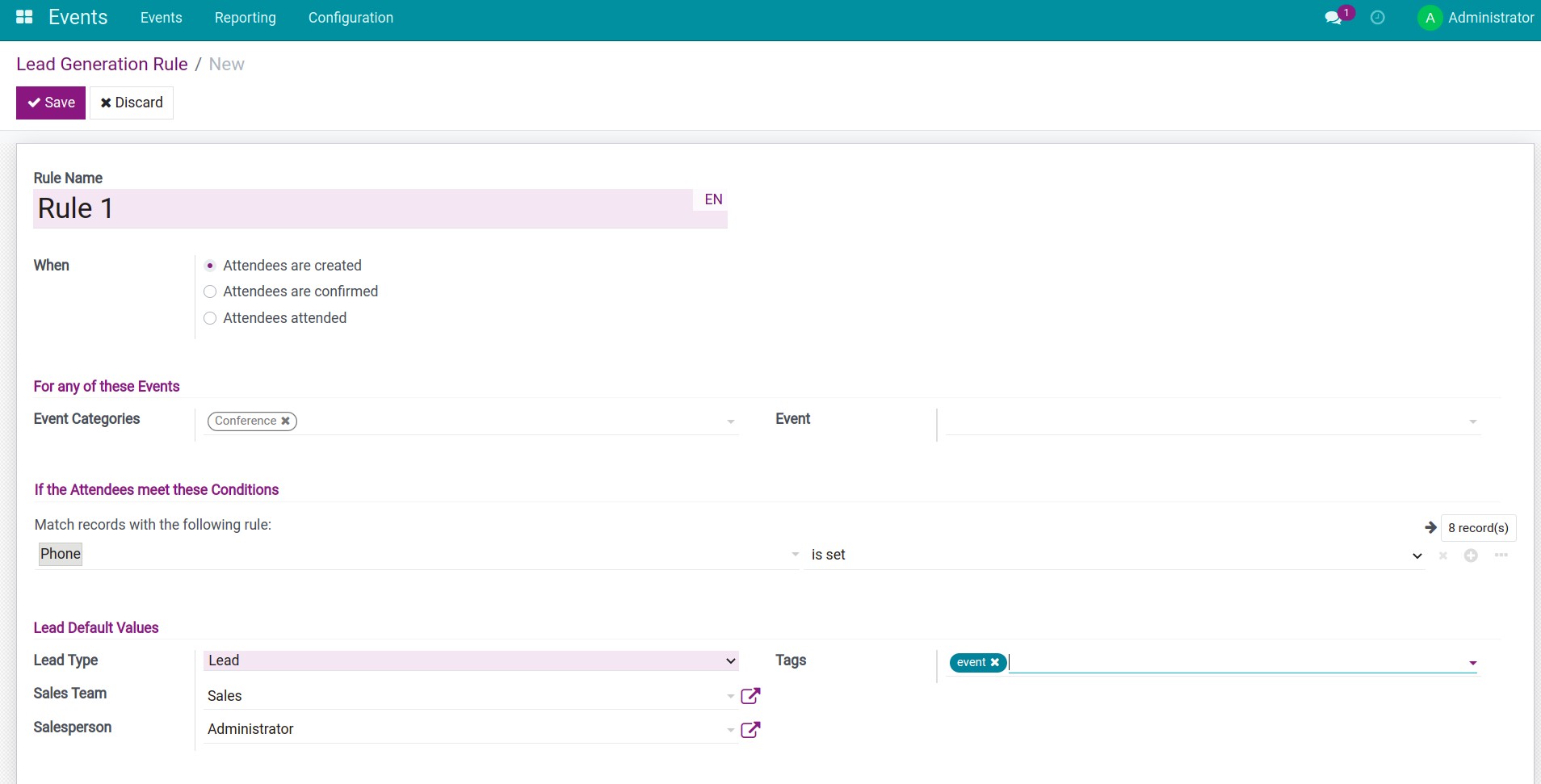Select Attendees are confirmed option
This screenshot has height=784, width=1541.
pyautogui.click(x=210, y=291)
